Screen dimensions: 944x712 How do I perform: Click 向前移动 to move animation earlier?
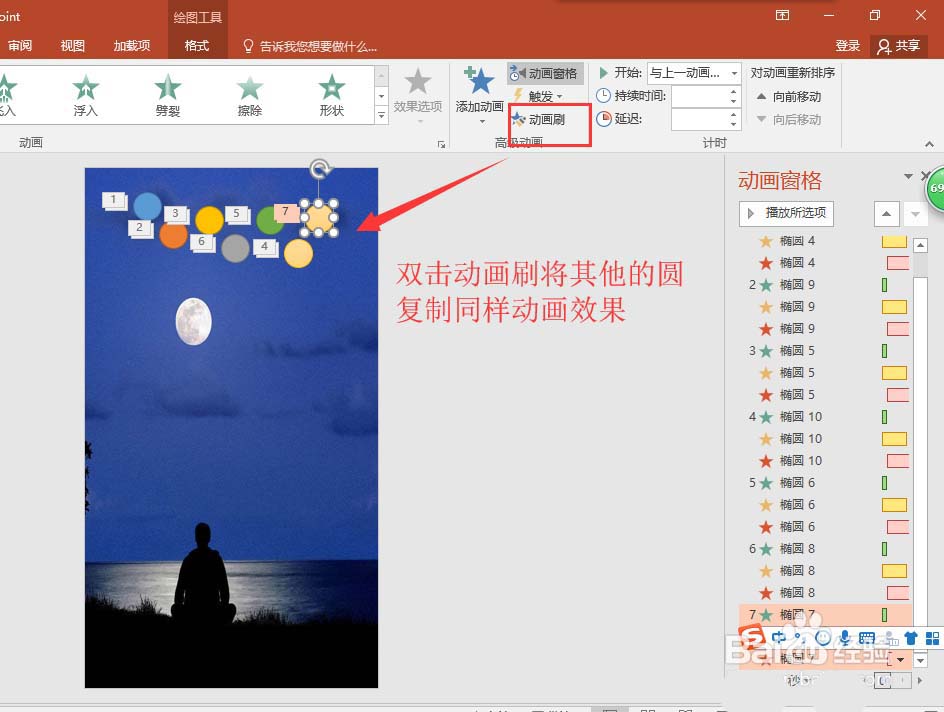(x=789, y=96)
